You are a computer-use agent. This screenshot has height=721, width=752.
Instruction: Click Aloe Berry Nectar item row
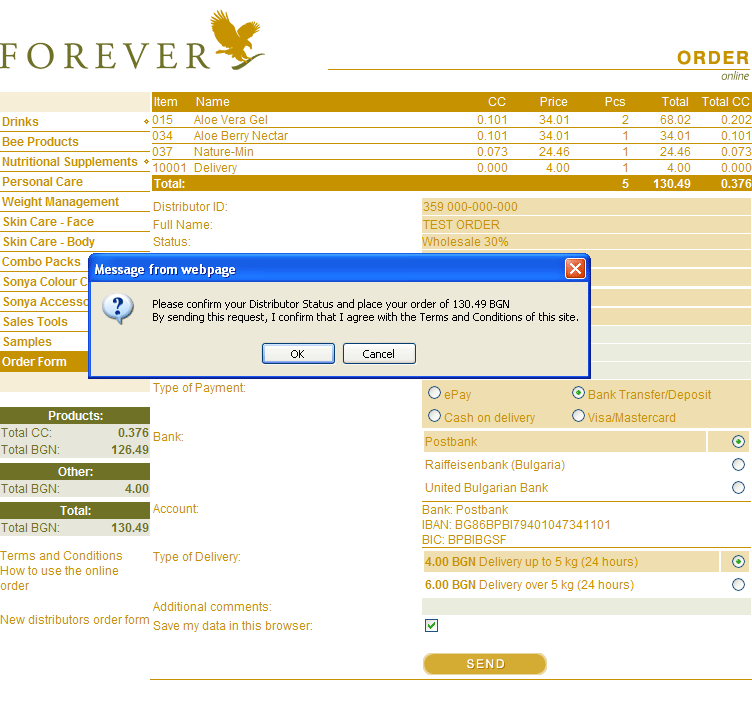[x=451, y=136]
